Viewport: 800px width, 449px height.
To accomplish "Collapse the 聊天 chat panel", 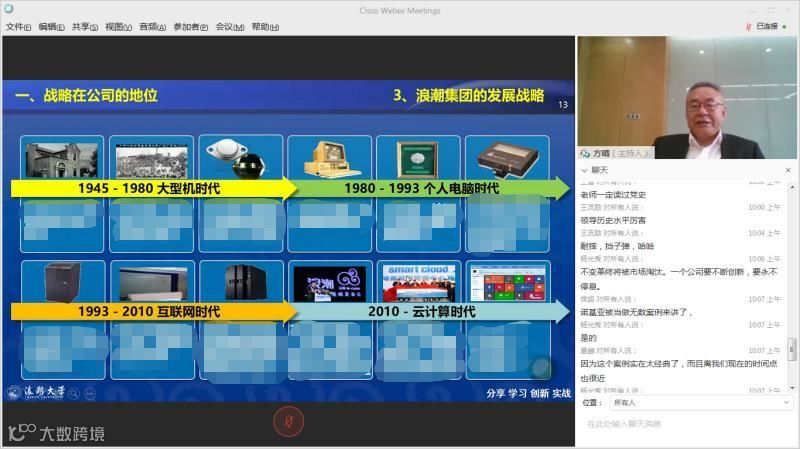I will [x=584, y=170].
